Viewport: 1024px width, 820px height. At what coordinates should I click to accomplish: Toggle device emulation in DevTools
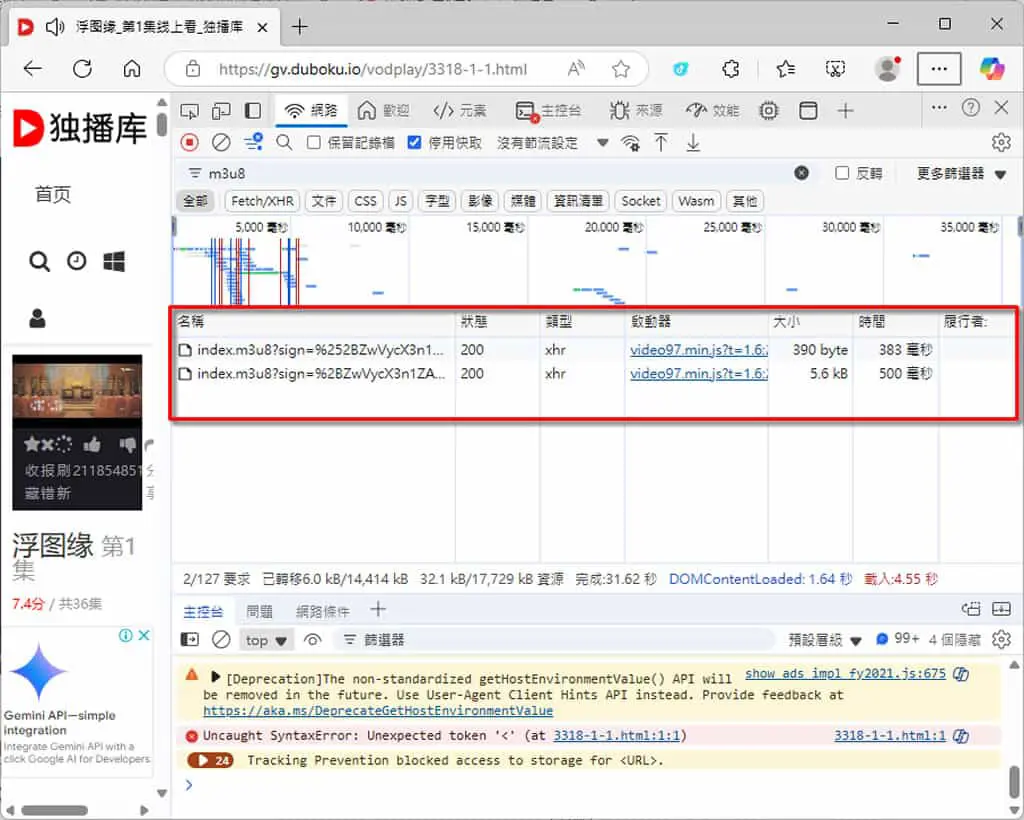click(x=221, y=111)
